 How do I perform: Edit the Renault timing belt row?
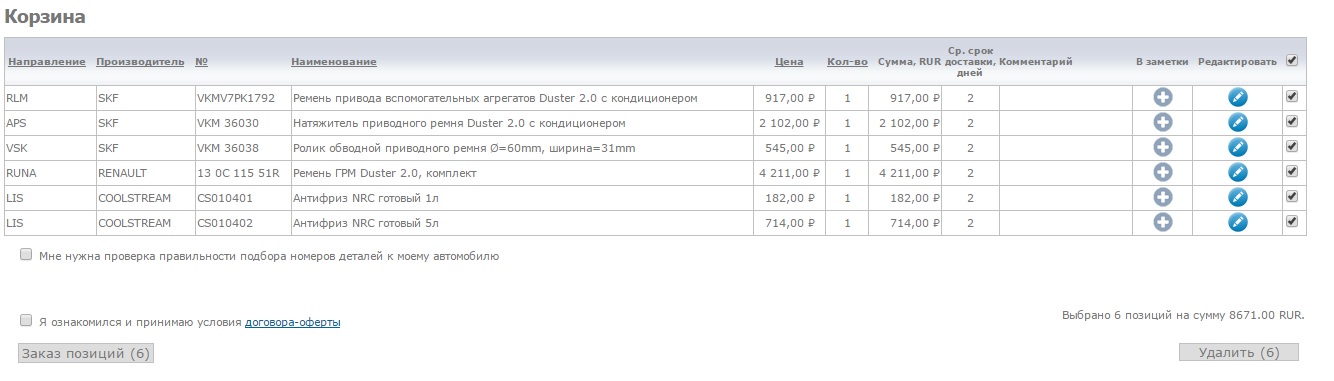click(x=1237, y=172)
